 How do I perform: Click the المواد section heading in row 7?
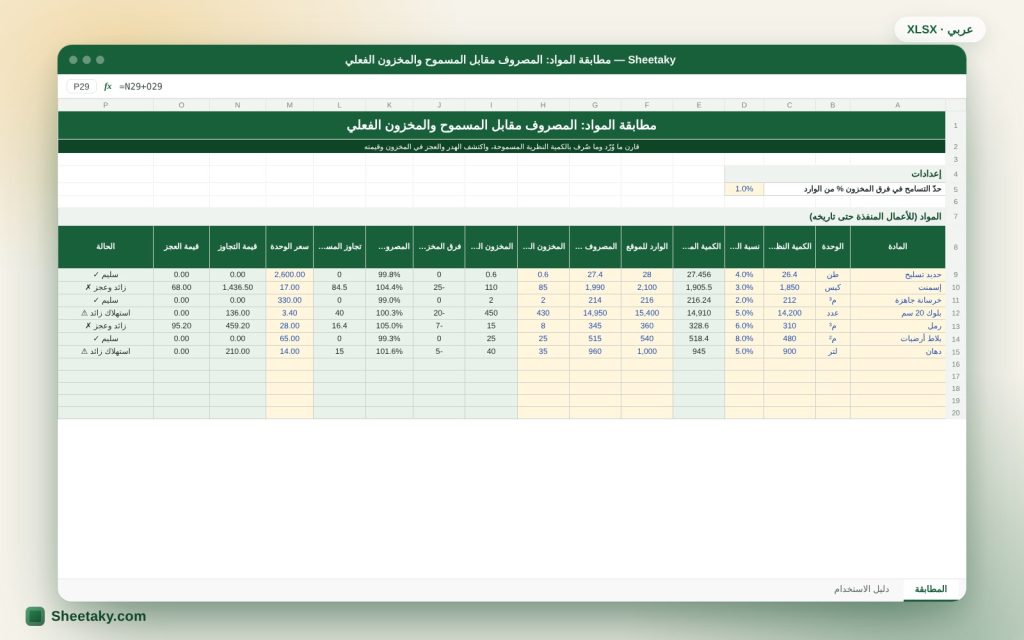[x=502, y=216]
